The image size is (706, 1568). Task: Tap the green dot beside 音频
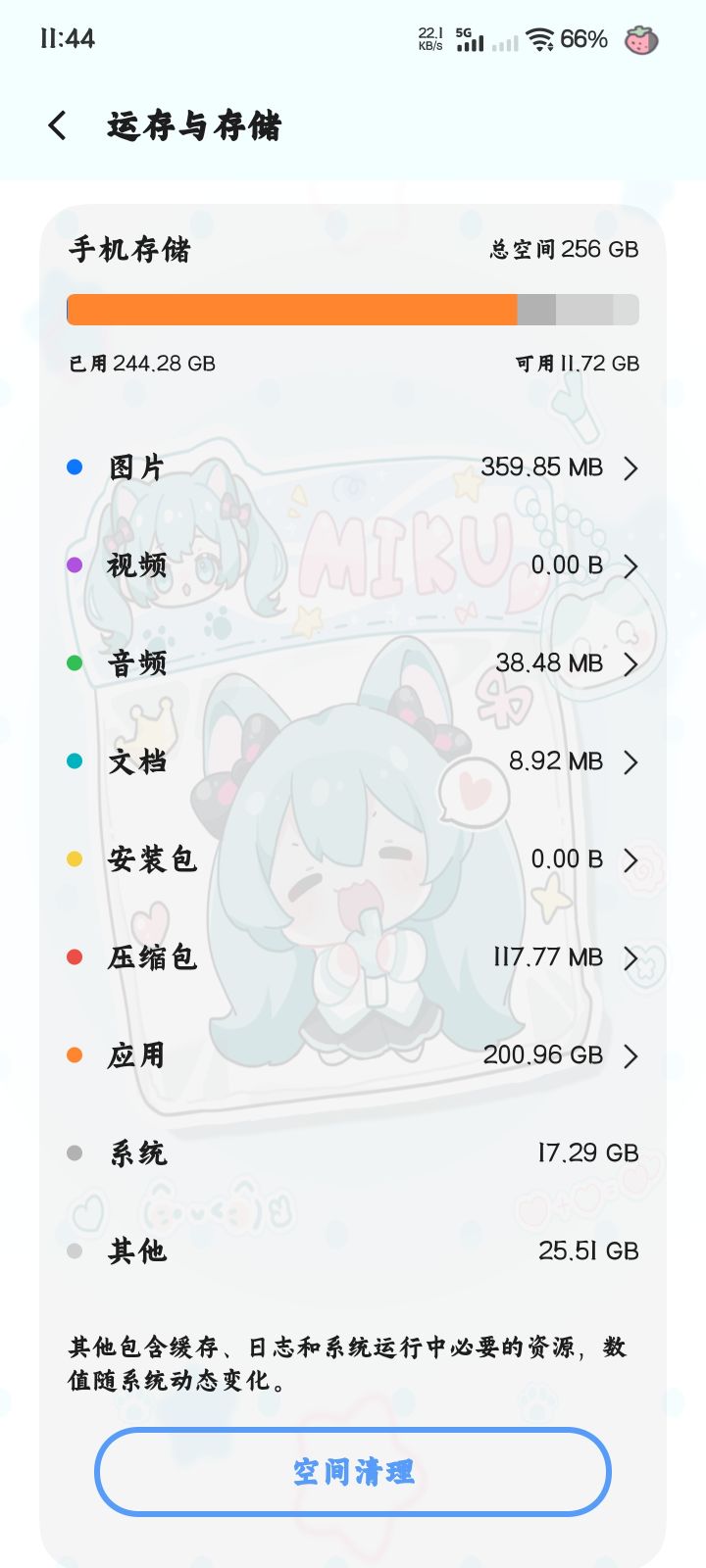coord(75,663)
